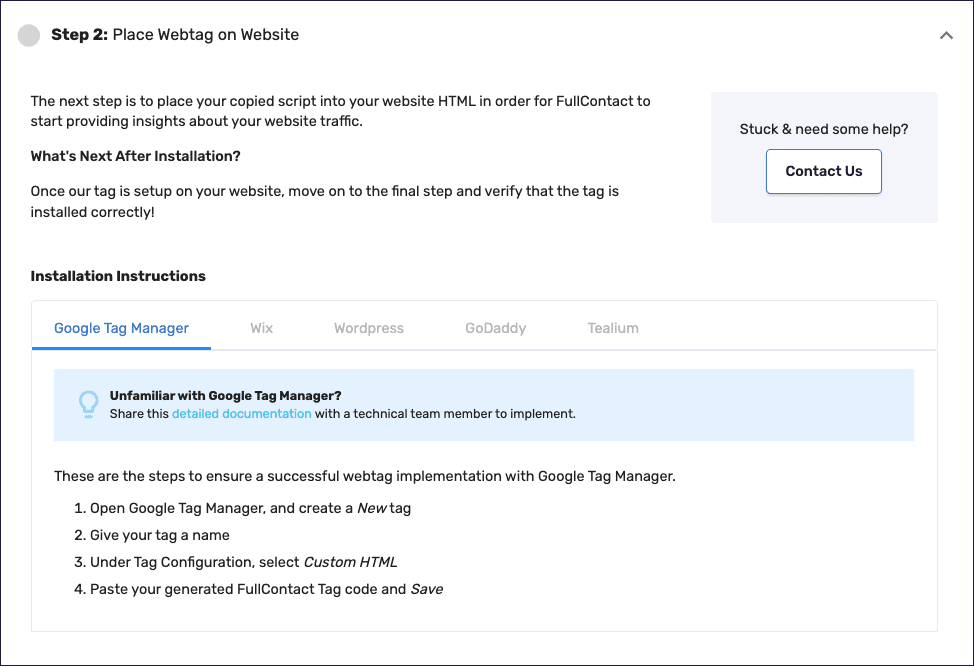974x666 pixels.
Task: Click the Step 2 progress circle indicator
Action: [x=29, y=34]
